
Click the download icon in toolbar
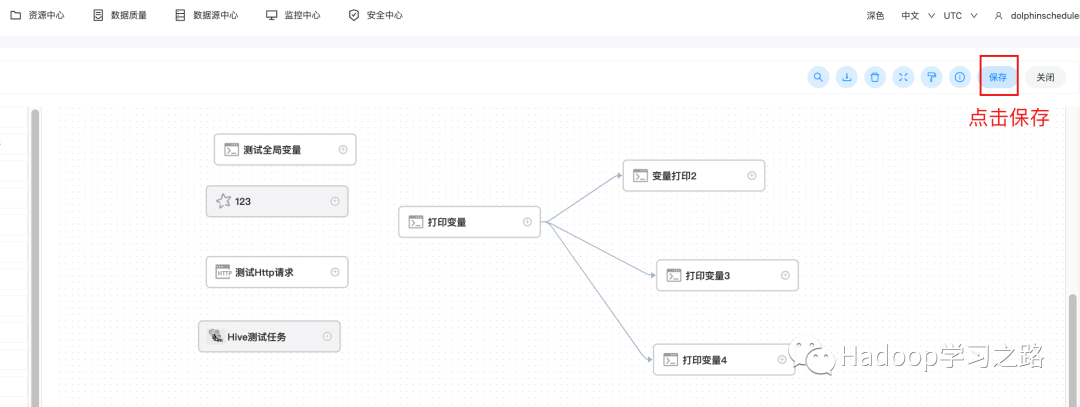click(x=846, y=77)
